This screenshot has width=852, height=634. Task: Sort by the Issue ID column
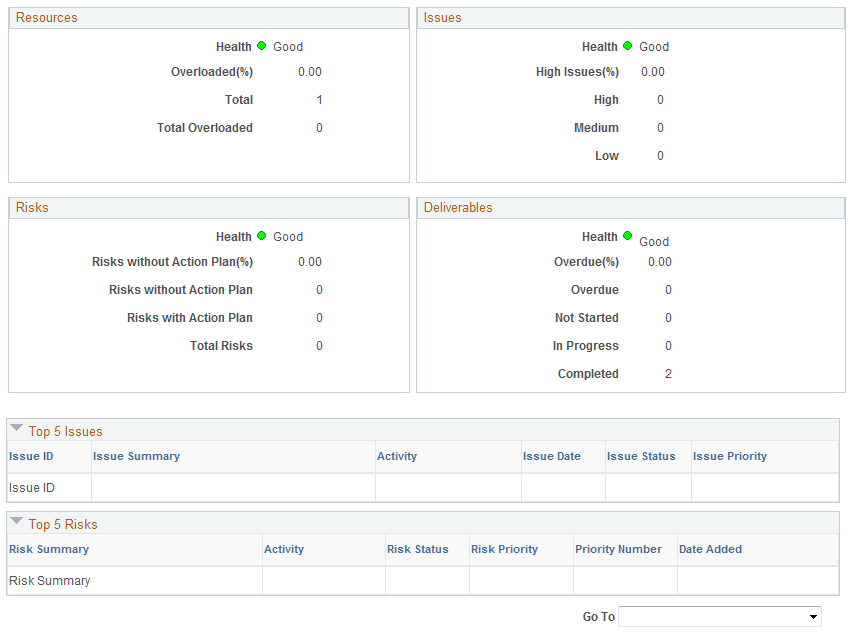click(x=30, y=456)
